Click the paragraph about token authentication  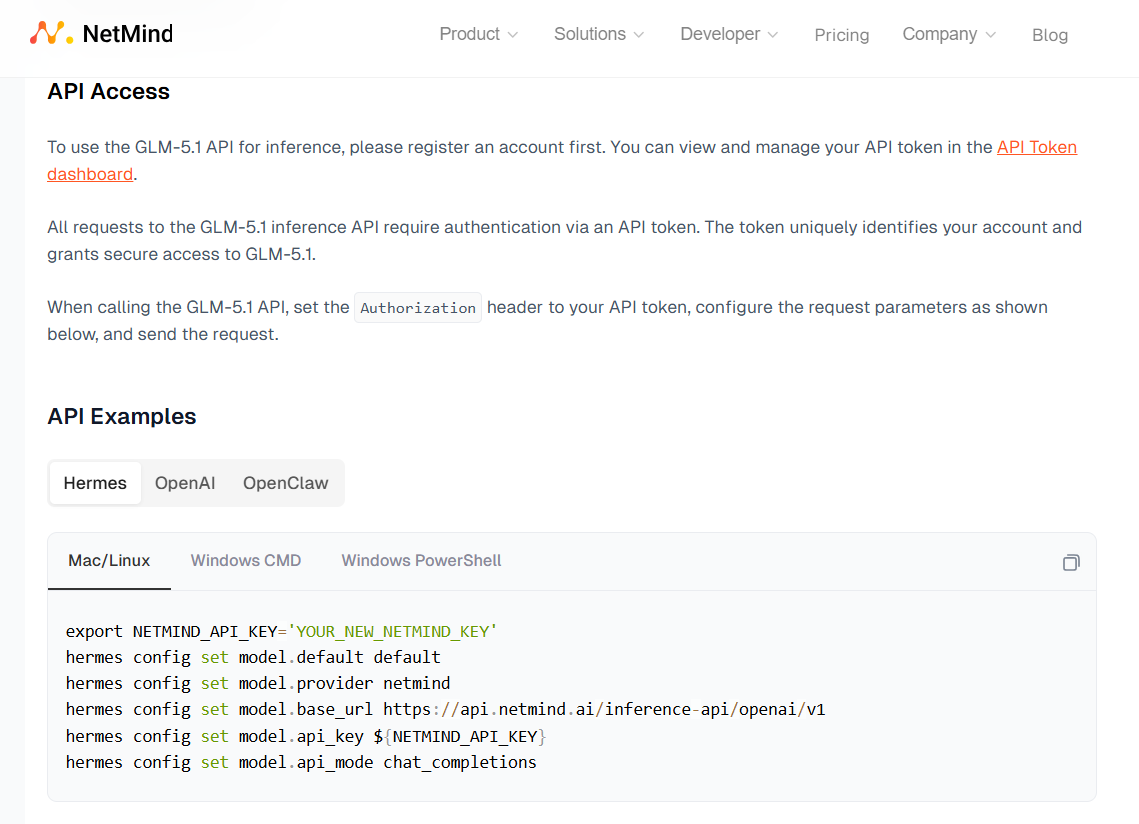point(564,241)
